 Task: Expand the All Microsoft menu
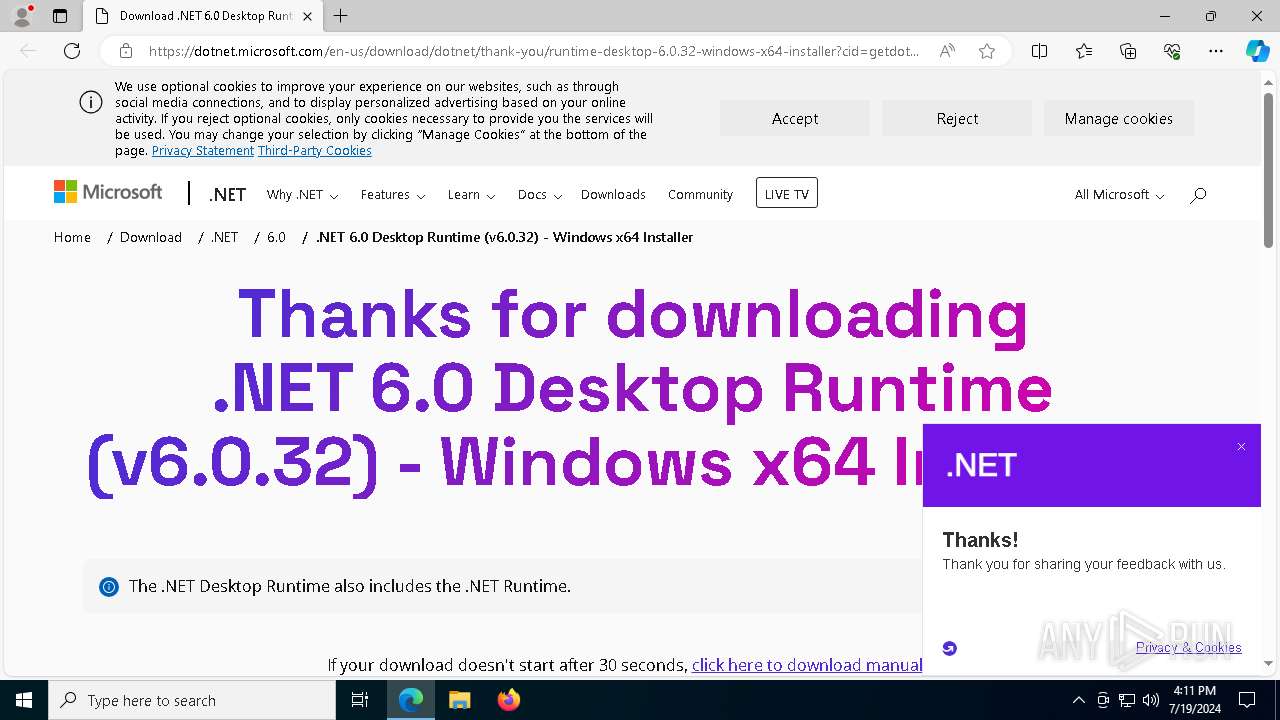(1119, 195)
